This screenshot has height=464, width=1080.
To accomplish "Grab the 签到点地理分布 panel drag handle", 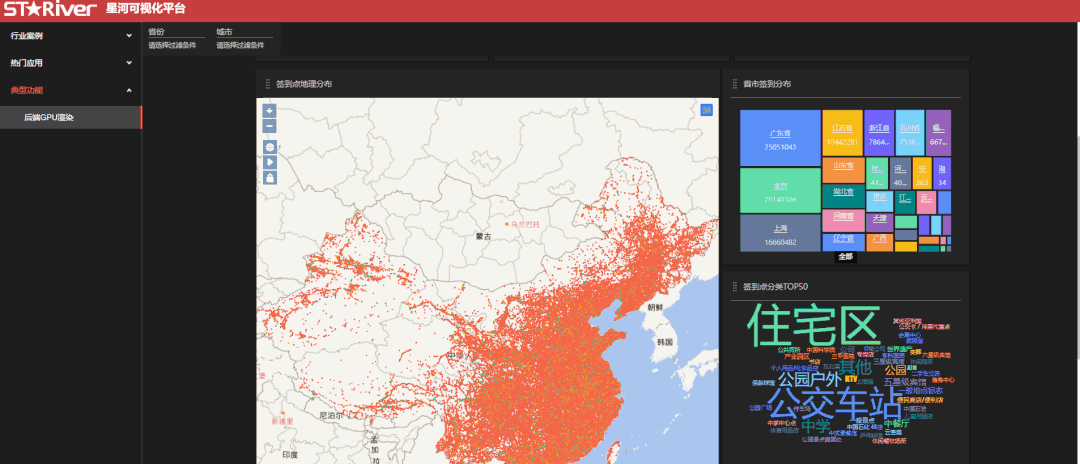I will click(267, 84).
